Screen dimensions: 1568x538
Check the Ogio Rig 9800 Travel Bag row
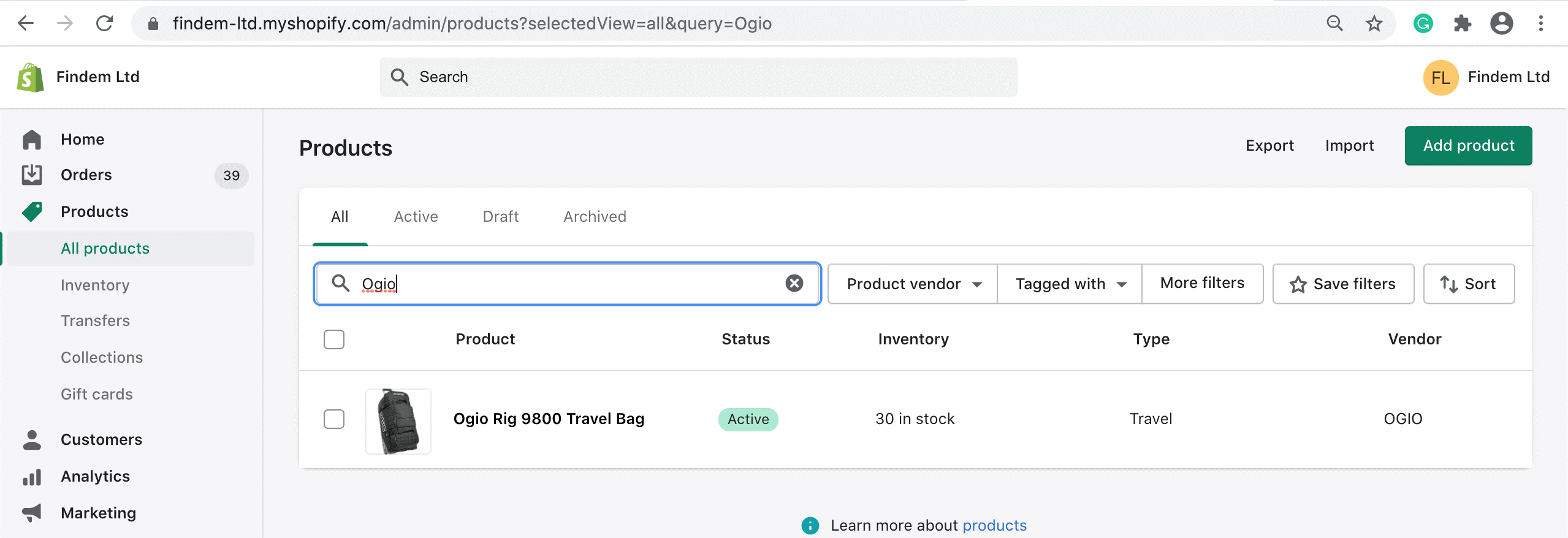(334, 419)
